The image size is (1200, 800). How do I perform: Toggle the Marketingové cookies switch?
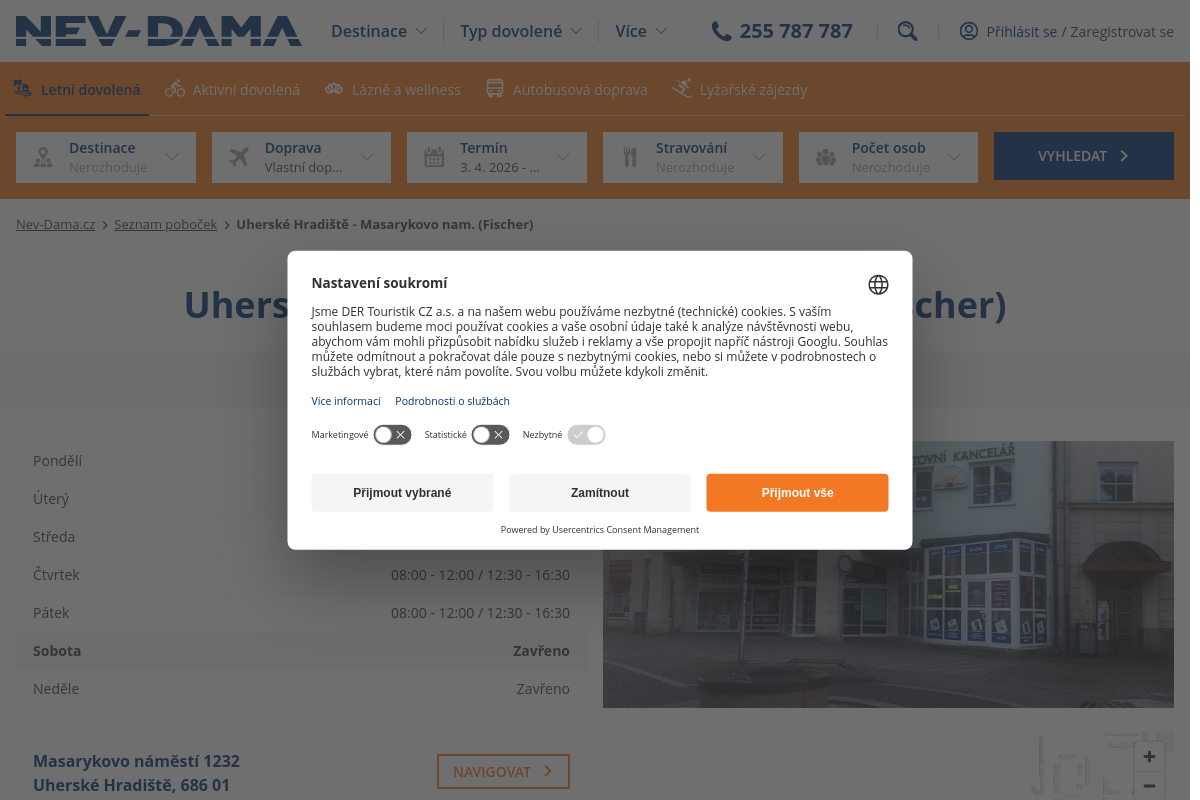point(392,435)
